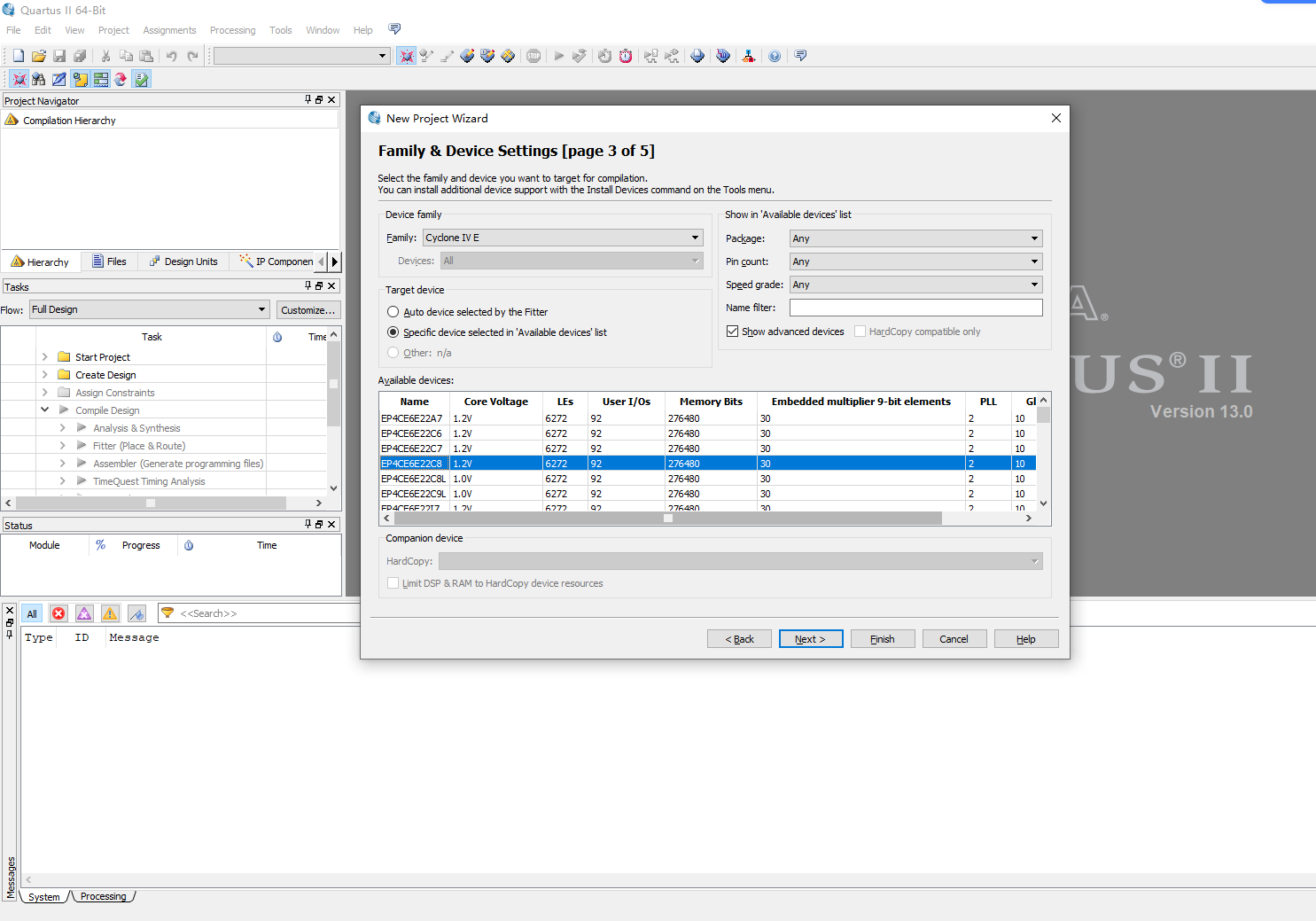Select Auto device selected by the Fitter

coord(393,312)
